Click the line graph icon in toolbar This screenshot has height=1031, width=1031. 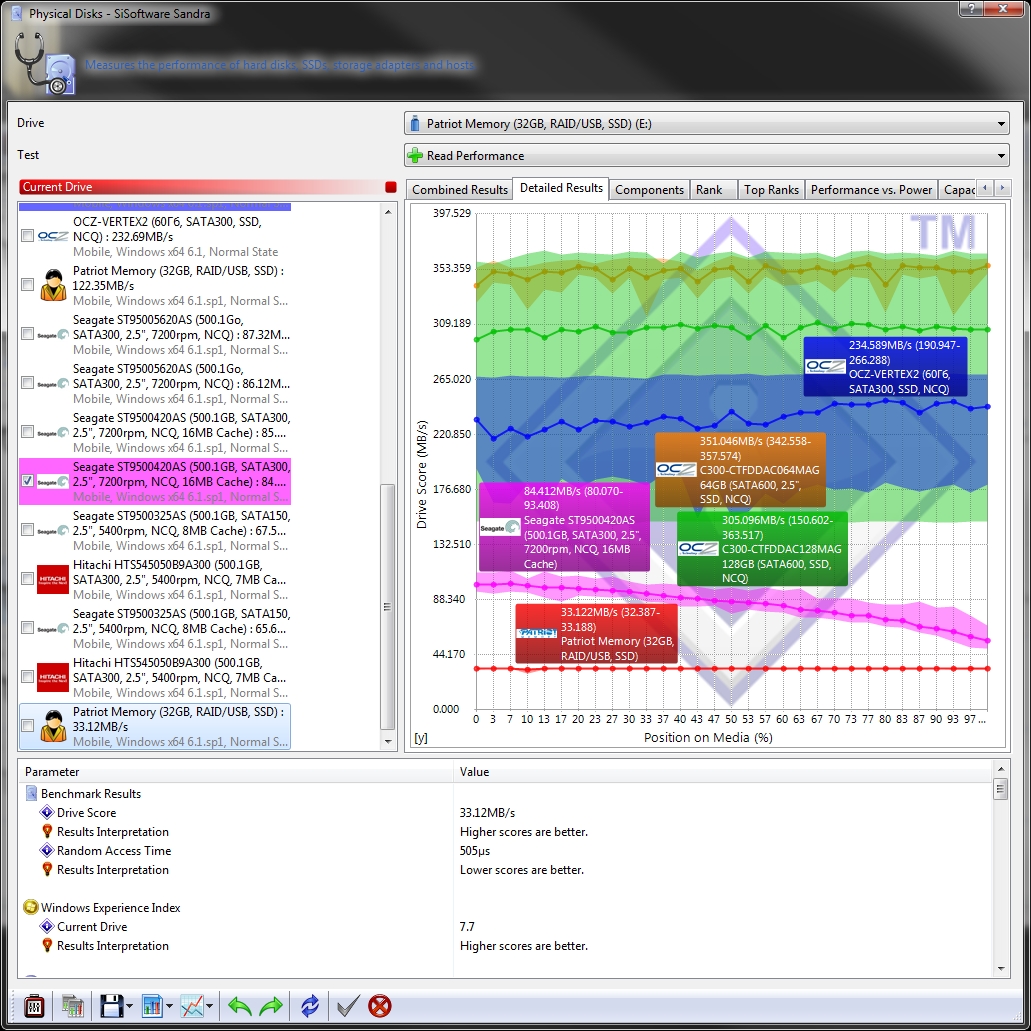point(192,1006)
